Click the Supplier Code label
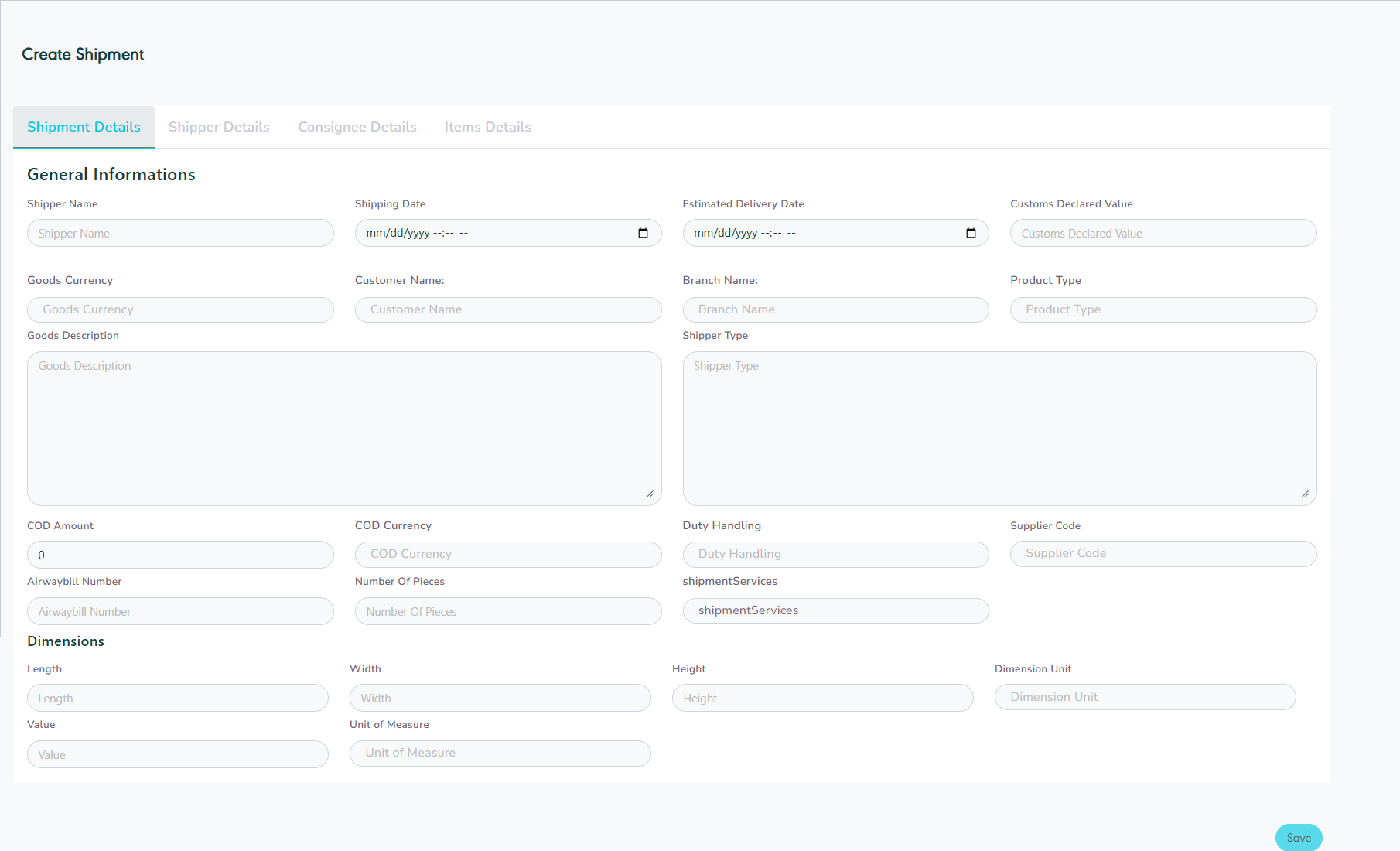This screenshot has height=851, width=1400. point(1046,525)
